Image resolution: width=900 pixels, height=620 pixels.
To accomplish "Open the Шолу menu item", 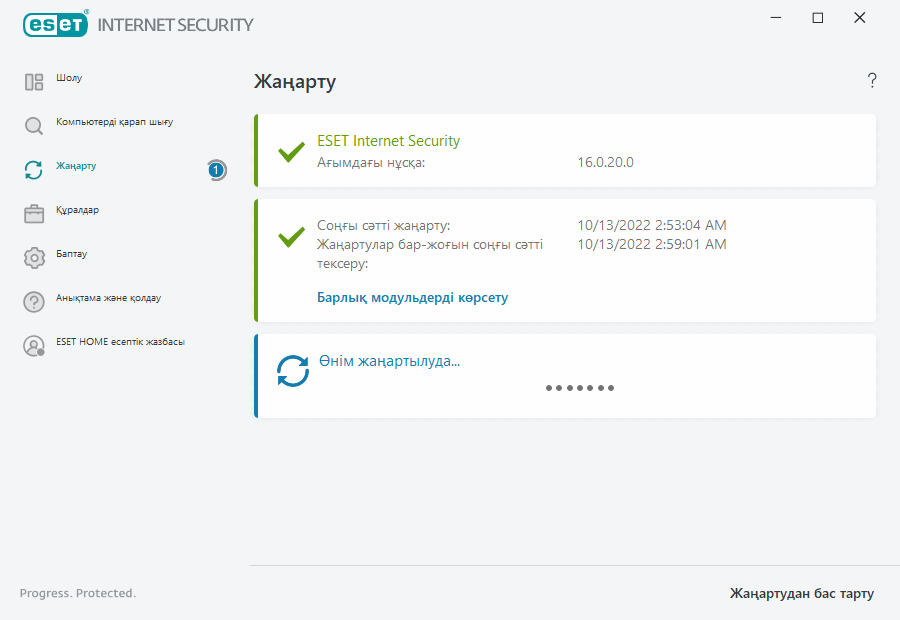I will 69,78.
